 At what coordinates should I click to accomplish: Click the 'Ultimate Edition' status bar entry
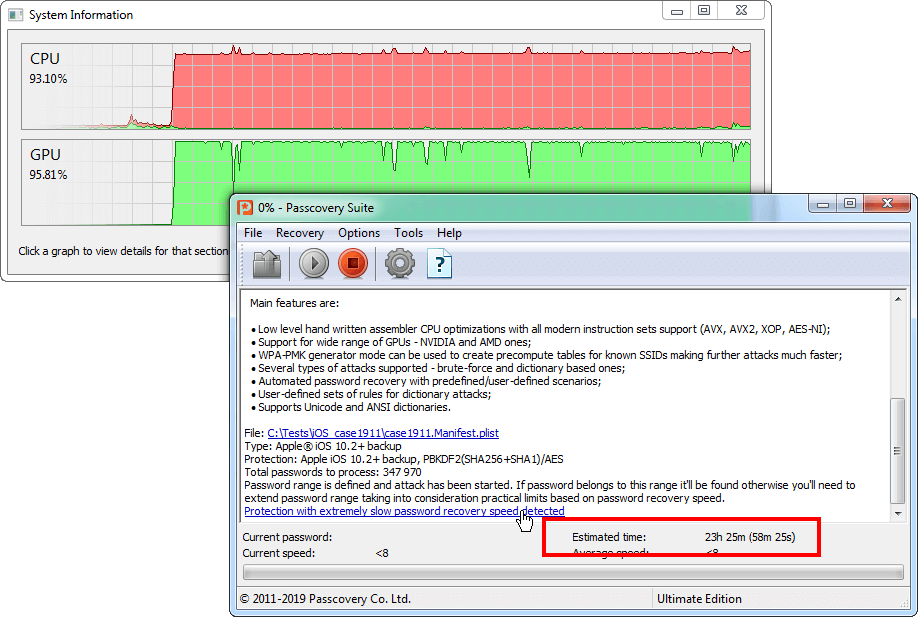(699, 599)
